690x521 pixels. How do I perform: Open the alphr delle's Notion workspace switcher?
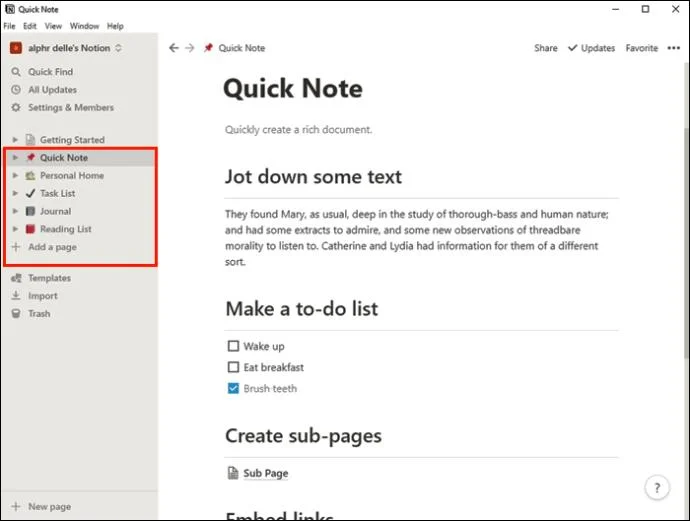(x=66, y=48)
